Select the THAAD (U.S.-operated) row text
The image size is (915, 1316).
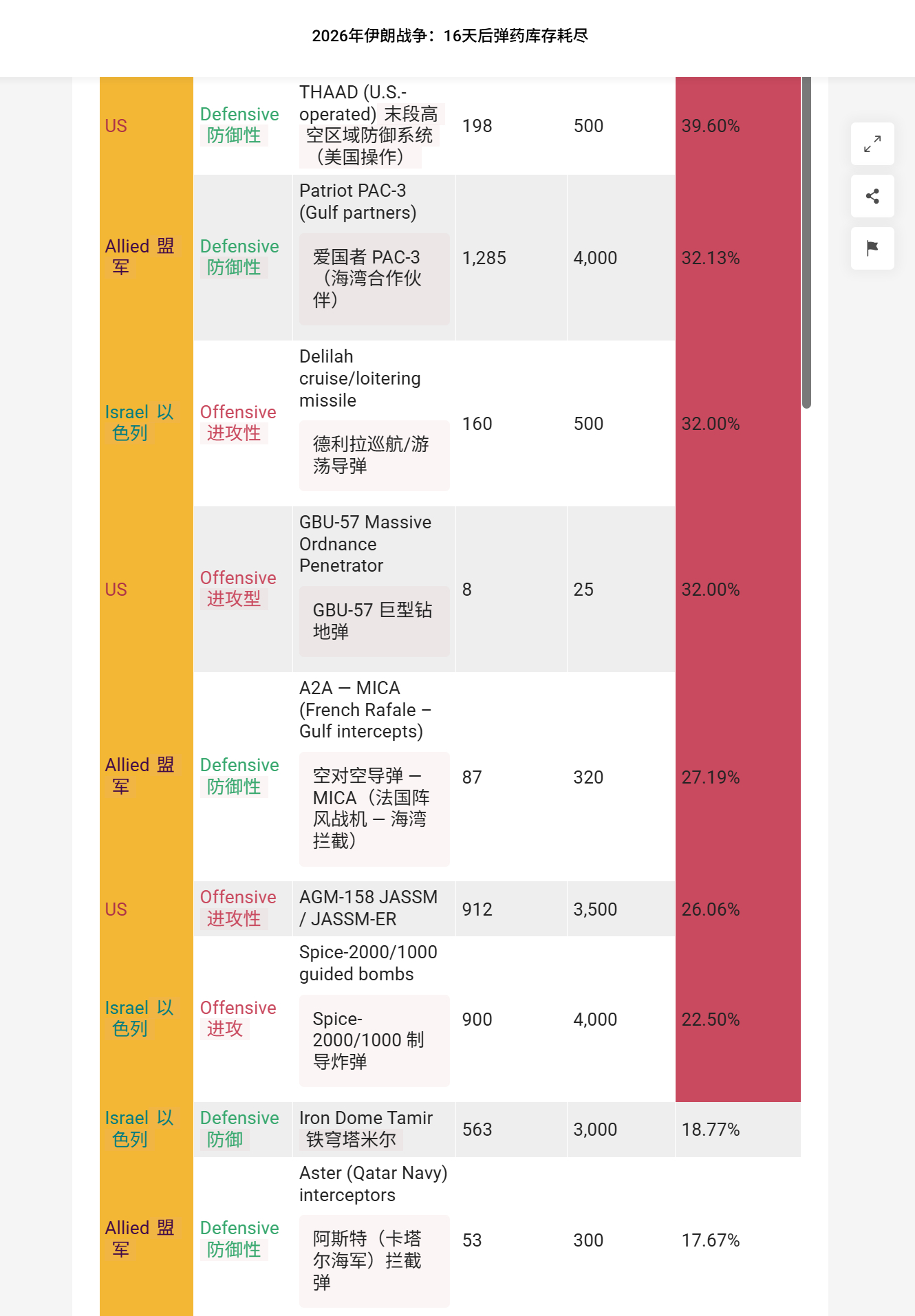pyautogui.click(x=372, y=125)
